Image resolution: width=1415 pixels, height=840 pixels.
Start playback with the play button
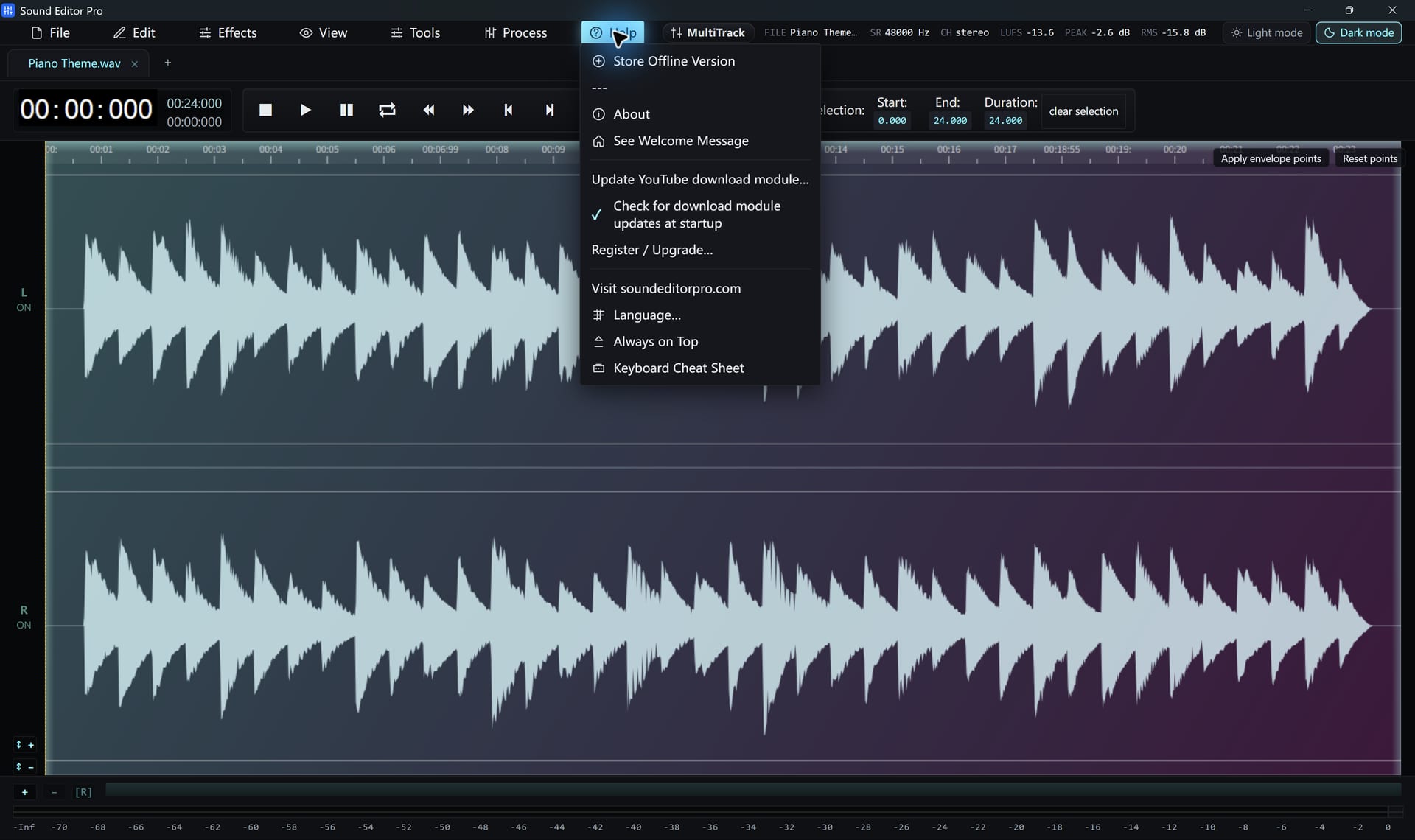click(305, 110)
